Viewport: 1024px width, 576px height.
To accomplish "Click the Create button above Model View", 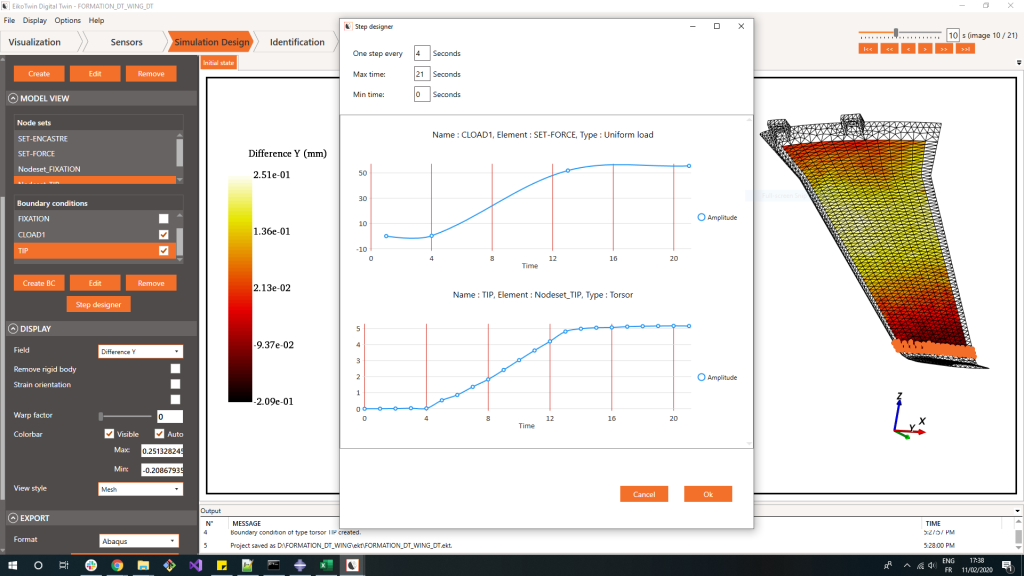I will coord(39,74).
